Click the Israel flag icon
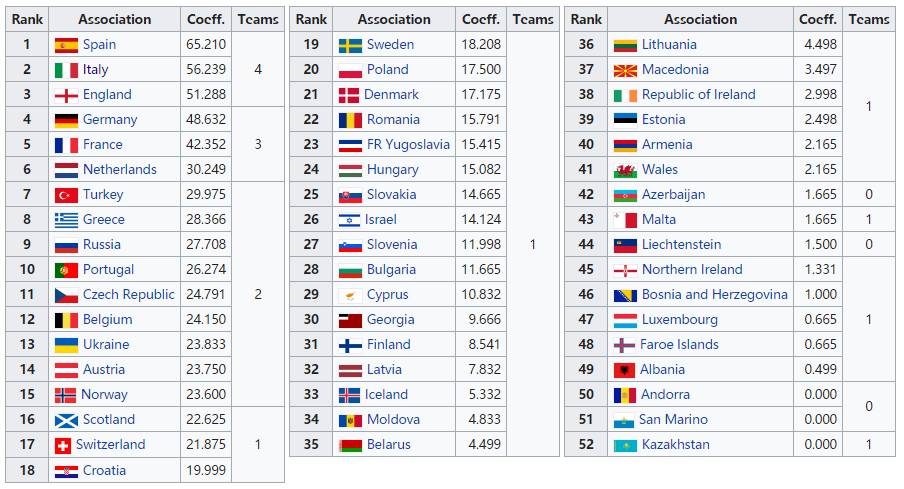 click(x=350, y=220)
